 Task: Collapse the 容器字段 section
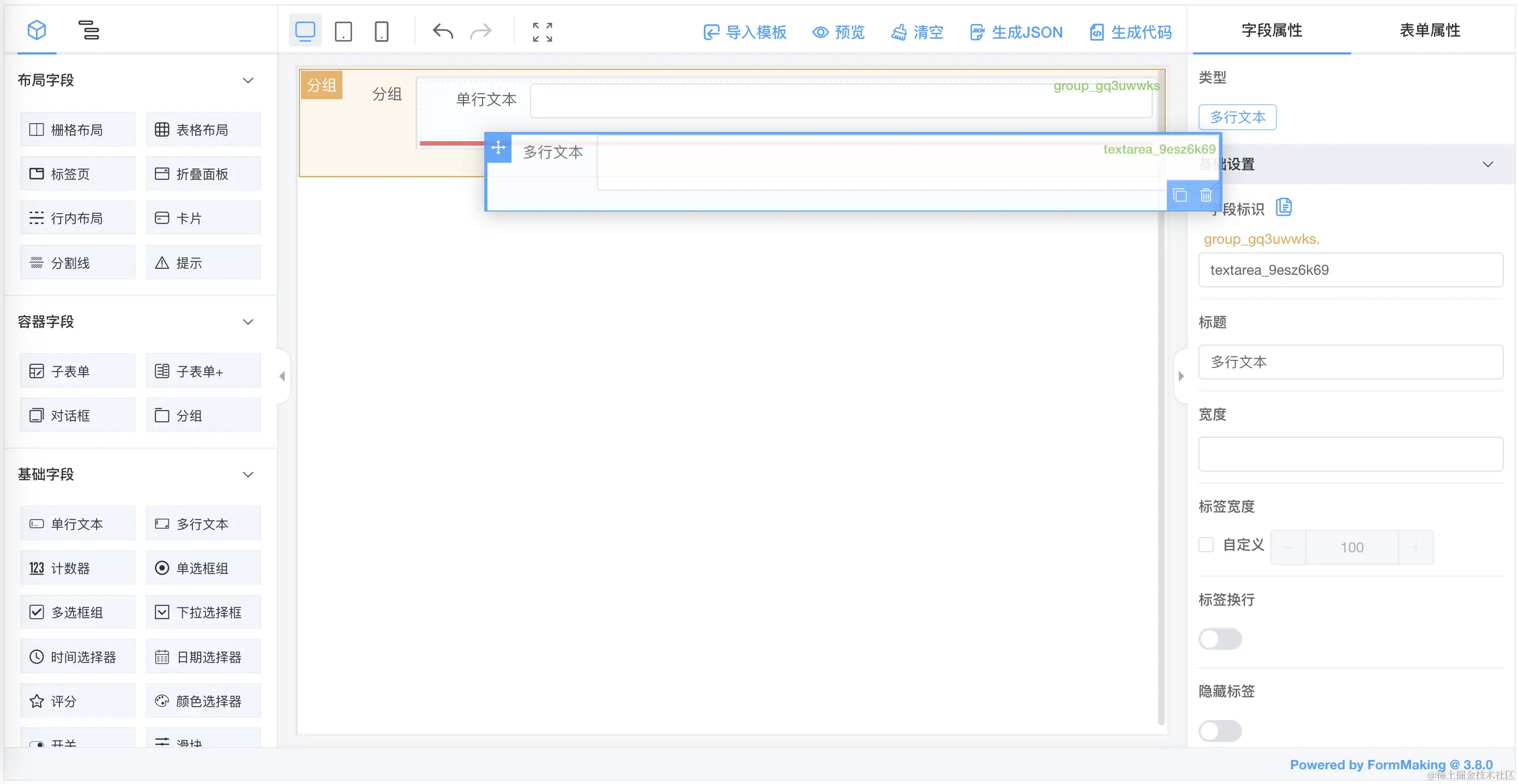click(x=248, y=322)
